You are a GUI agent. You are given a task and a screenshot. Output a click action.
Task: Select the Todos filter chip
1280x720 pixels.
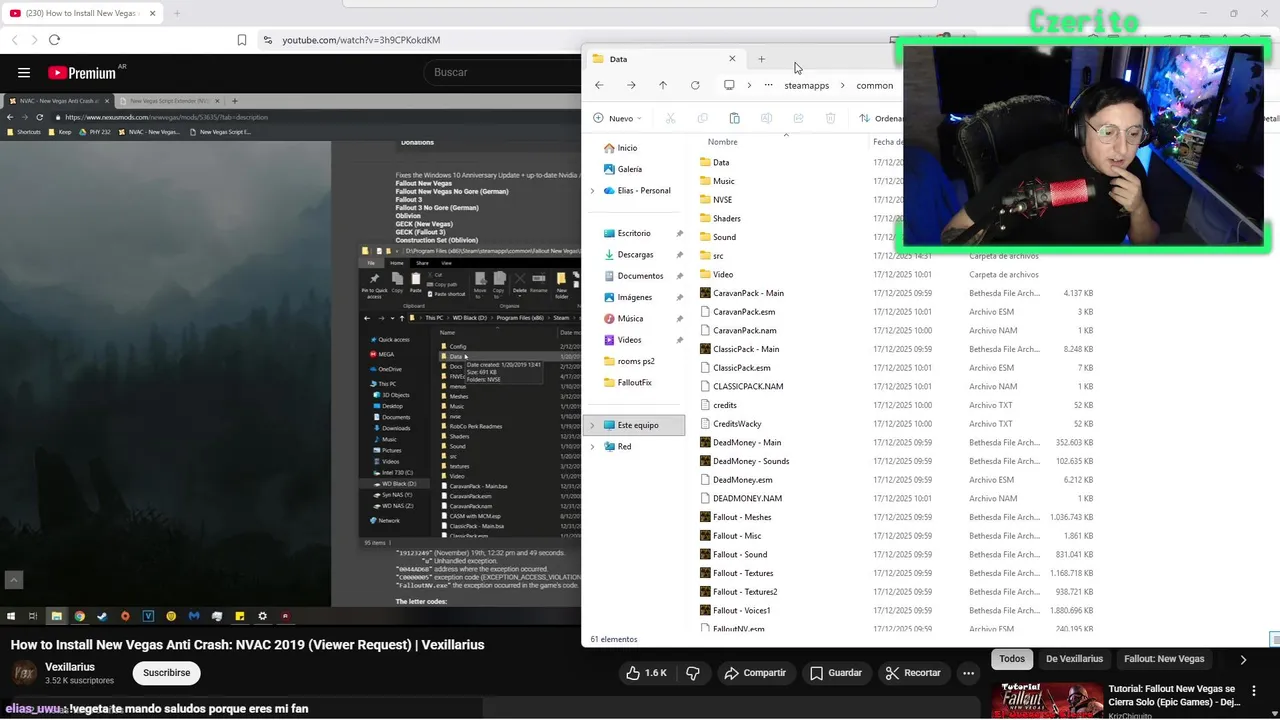1012,659
